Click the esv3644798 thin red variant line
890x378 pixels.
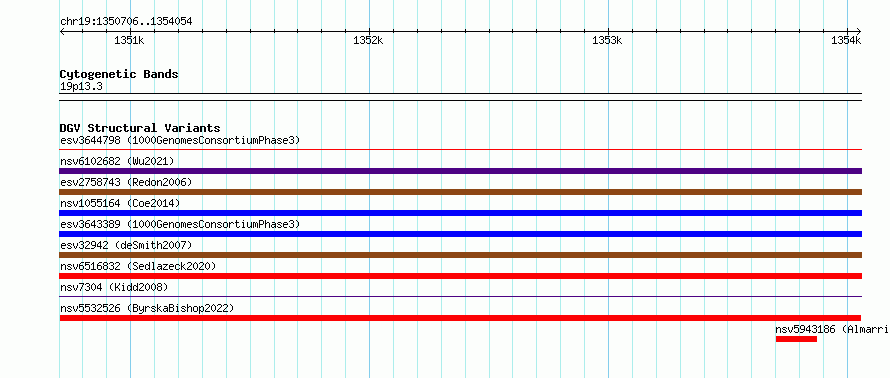(460, 150)
